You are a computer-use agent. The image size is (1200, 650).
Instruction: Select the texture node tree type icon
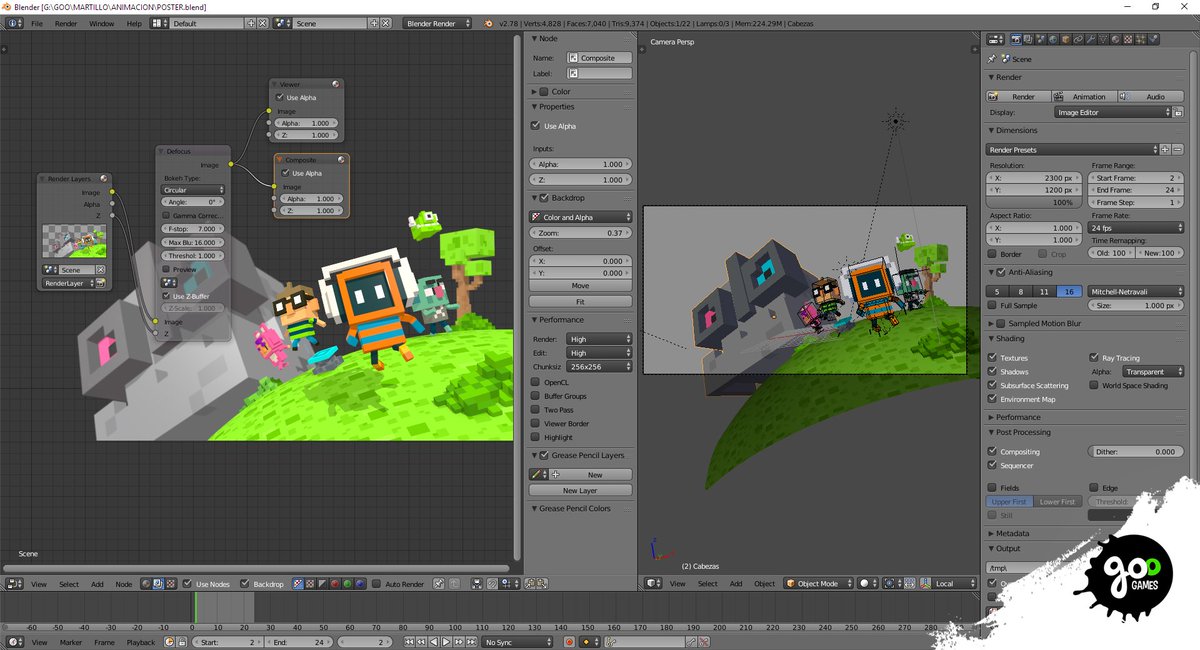click(171, 584)
